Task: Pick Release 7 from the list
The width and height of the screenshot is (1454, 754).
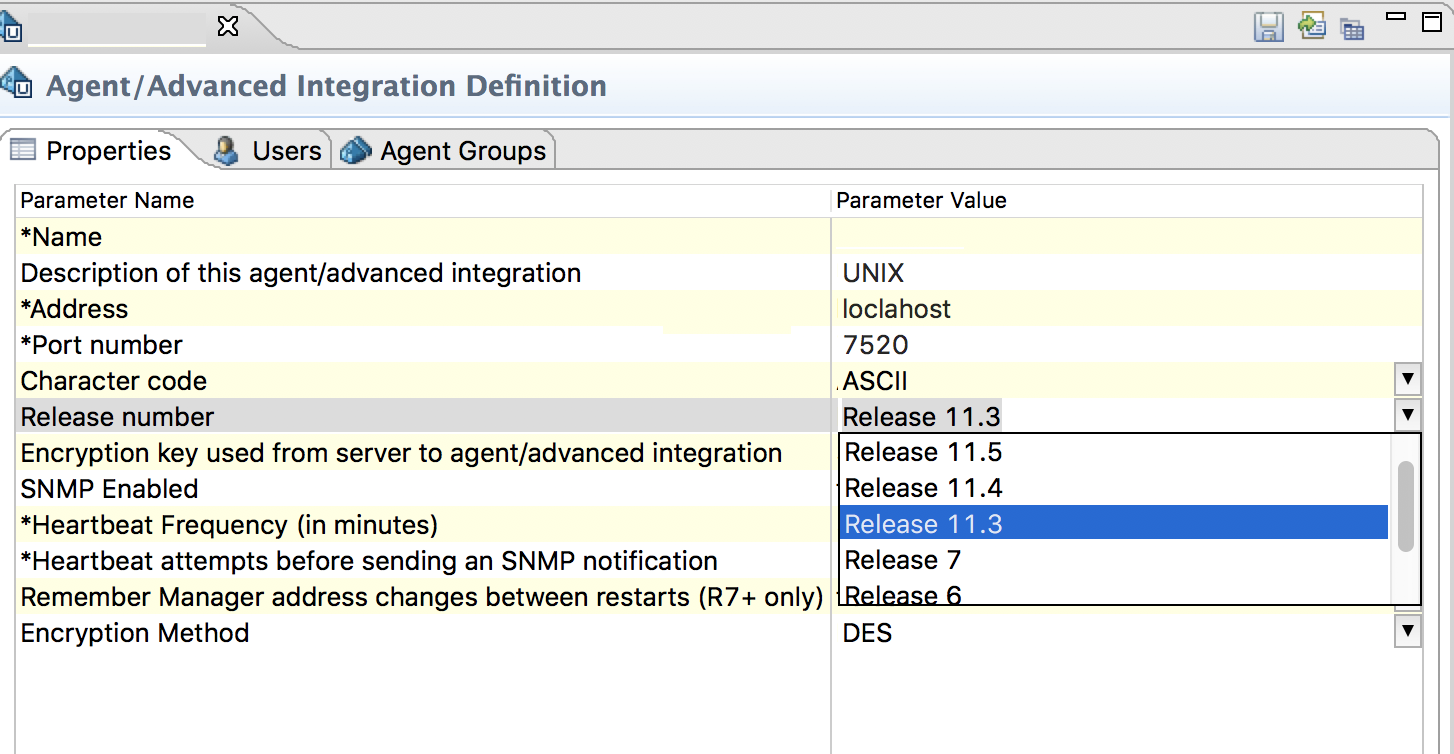Action: (902, 560)
